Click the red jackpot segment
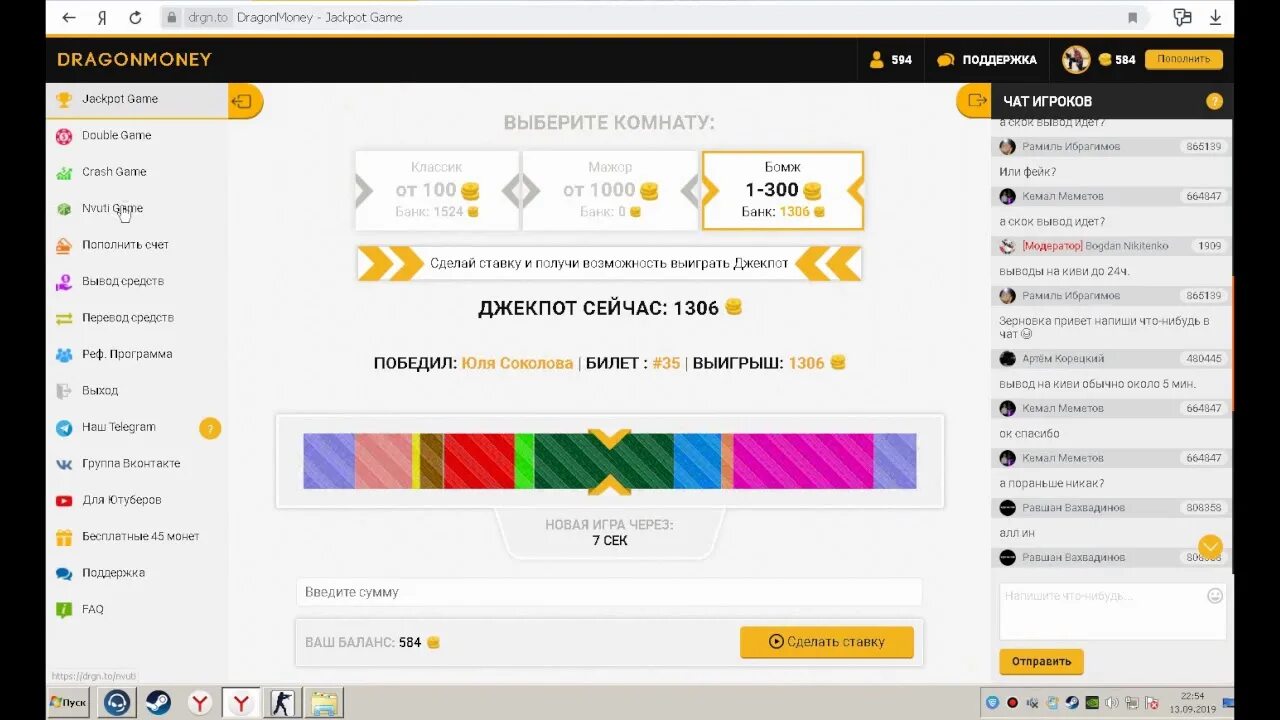This screenshot has height=720, width=1280. 478,461
